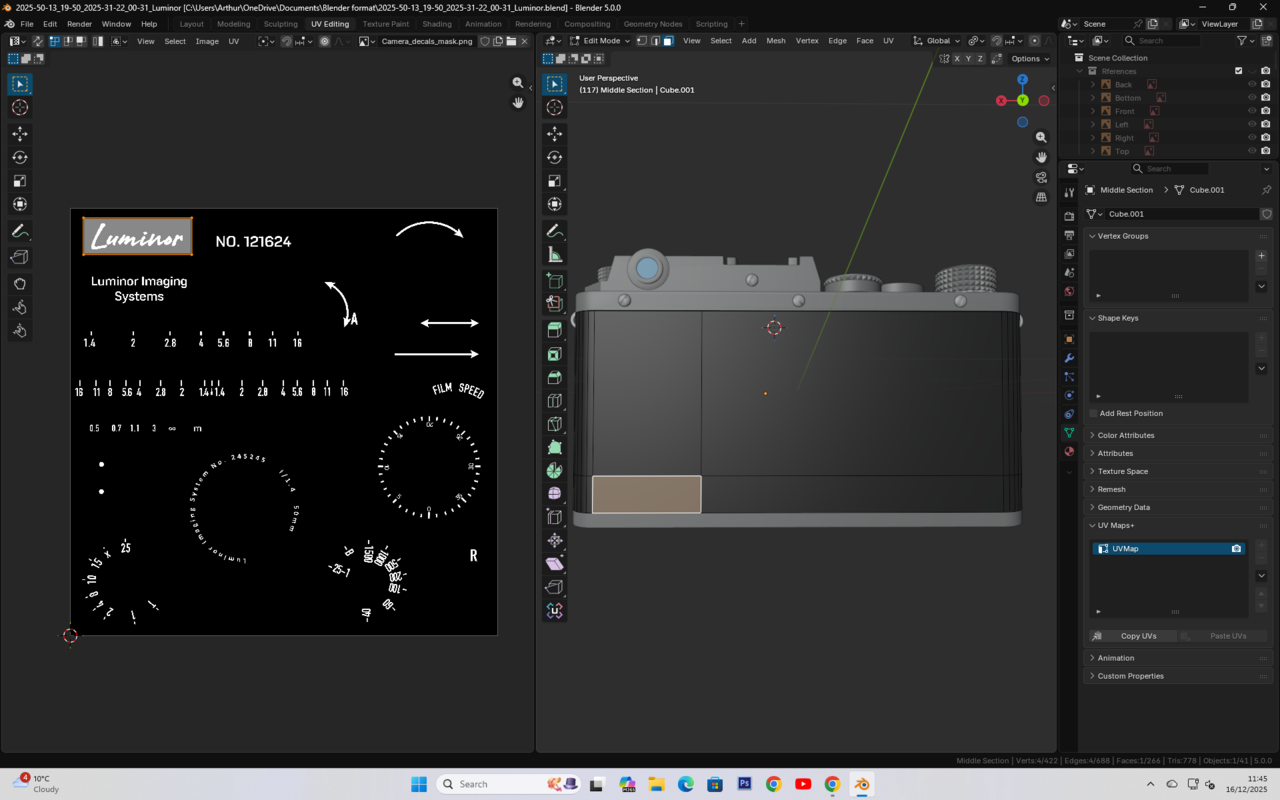
Task: Activate the Grab brush in the UV editor
Action: 20,284
